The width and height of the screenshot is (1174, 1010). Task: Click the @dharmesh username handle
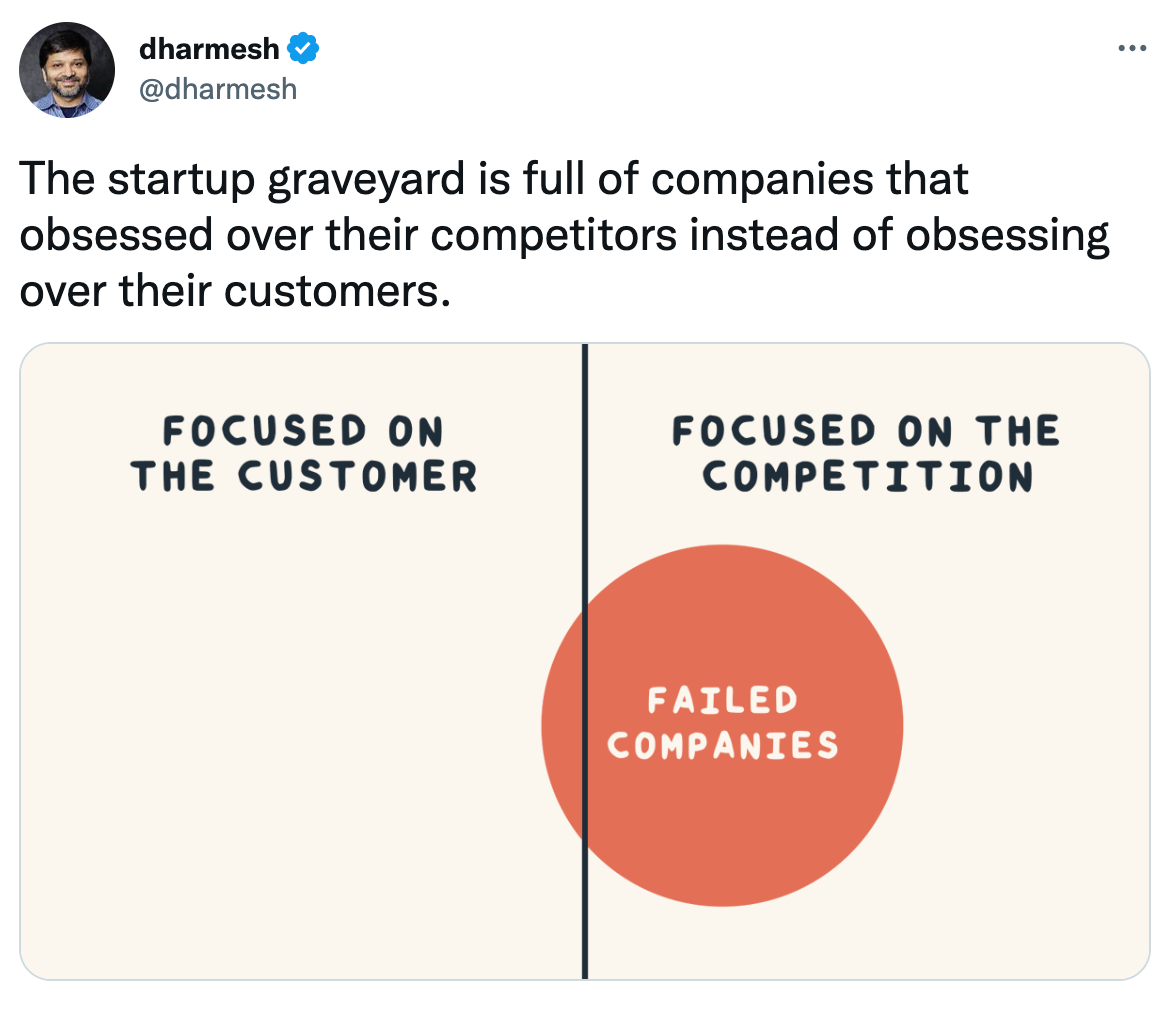[x=218, y=88]
